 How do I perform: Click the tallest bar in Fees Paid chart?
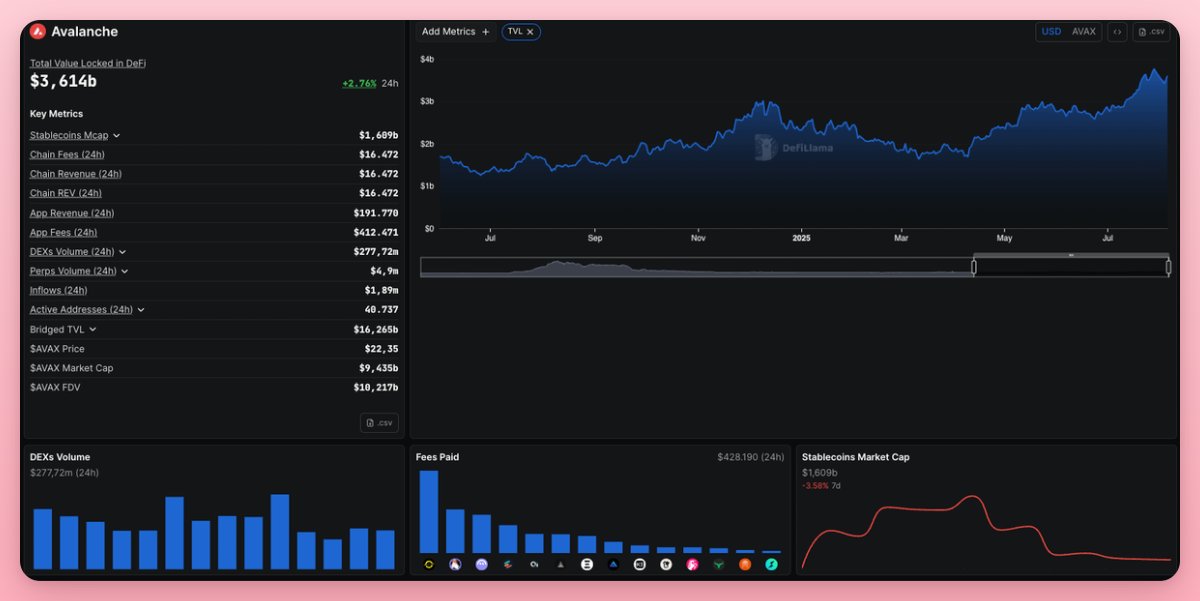[429, 512]
